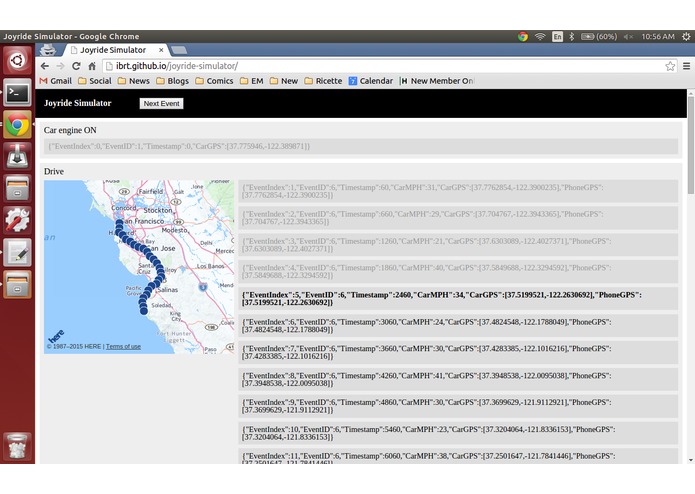Open the gray file cabinet launcher icon
695x494 pixels.
(17, 188)
